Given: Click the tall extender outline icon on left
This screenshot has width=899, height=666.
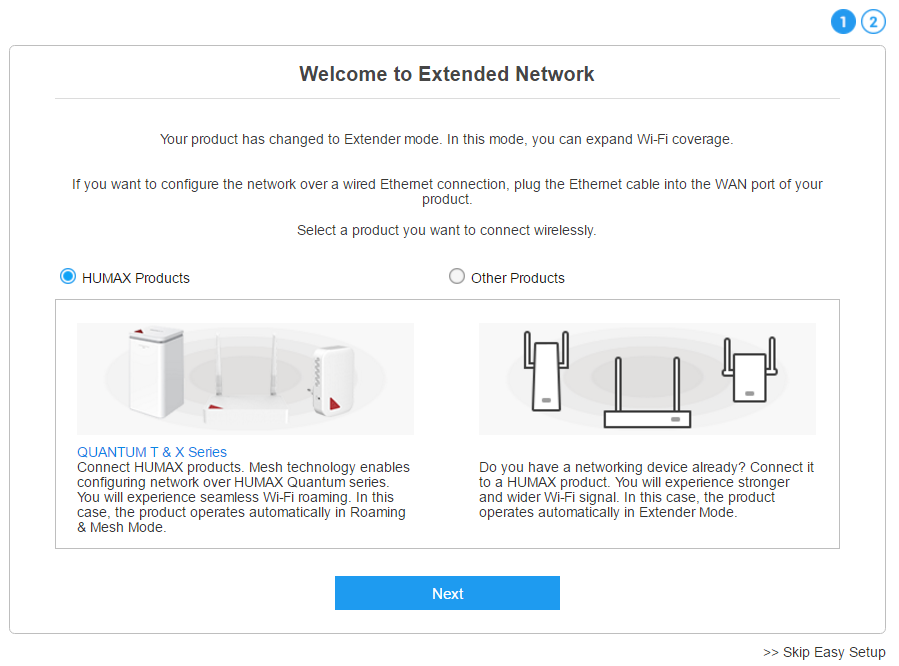Looking at the screenshot, I should click(x=546, y=371).
